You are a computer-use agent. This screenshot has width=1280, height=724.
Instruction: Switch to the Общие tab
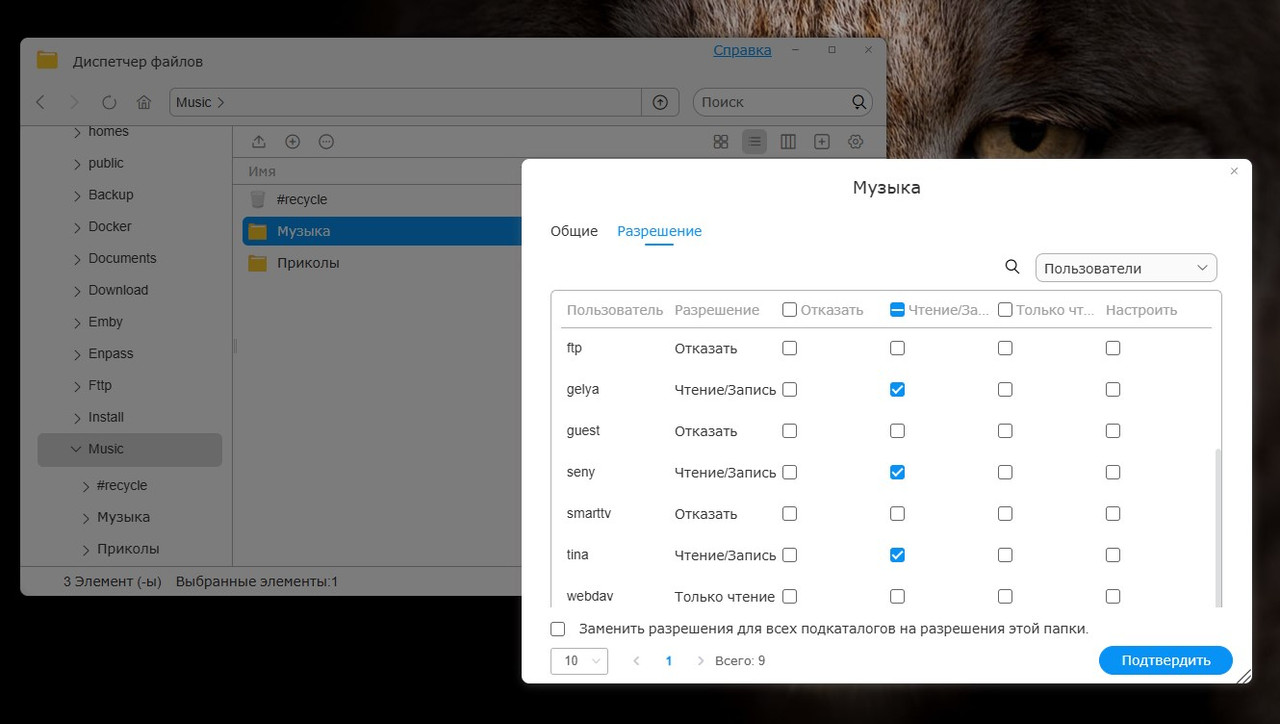(574, 231)
